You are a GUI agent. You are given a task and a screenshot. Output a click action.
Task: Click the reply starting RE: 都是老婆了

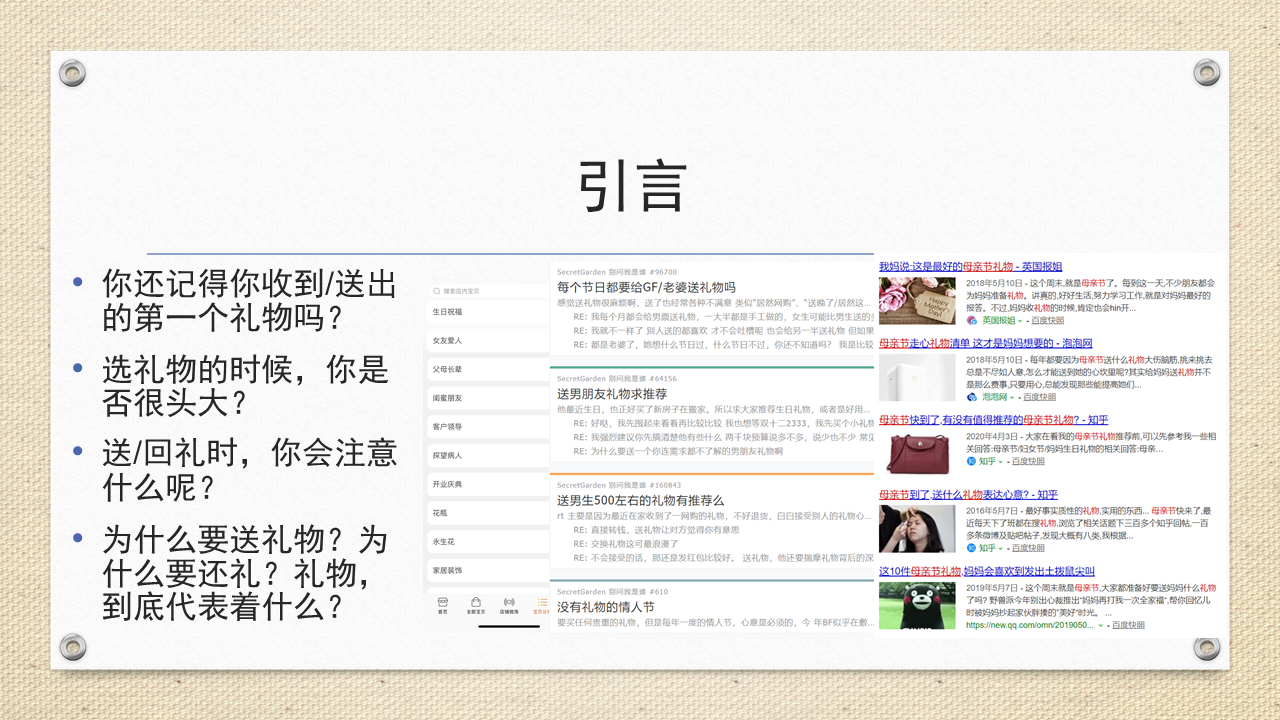723,345
